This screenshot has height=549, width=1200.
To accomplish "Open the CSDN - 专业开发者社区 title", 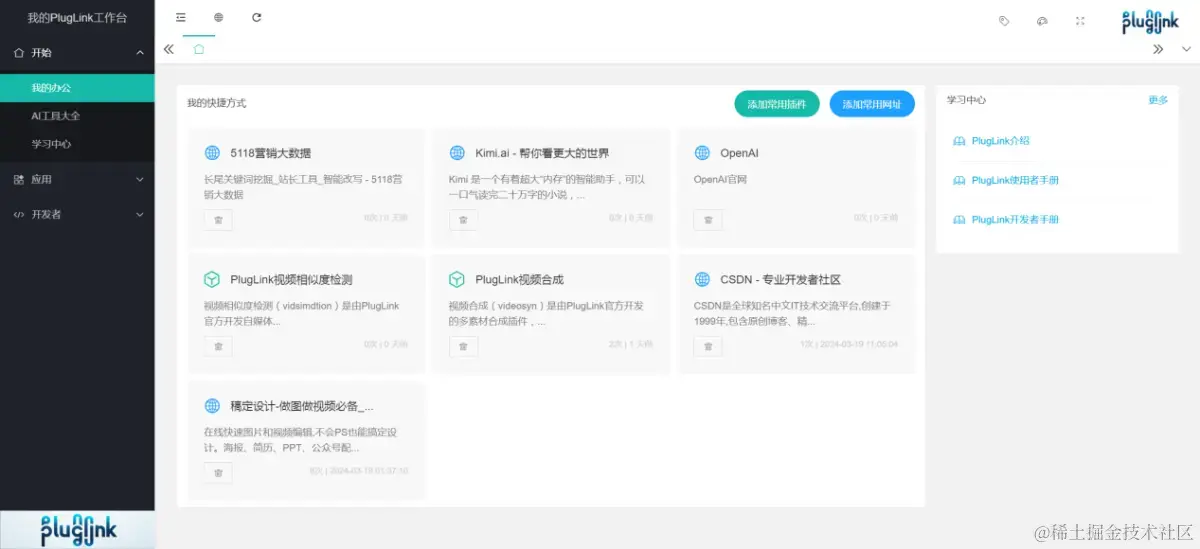I will (781, 280).
